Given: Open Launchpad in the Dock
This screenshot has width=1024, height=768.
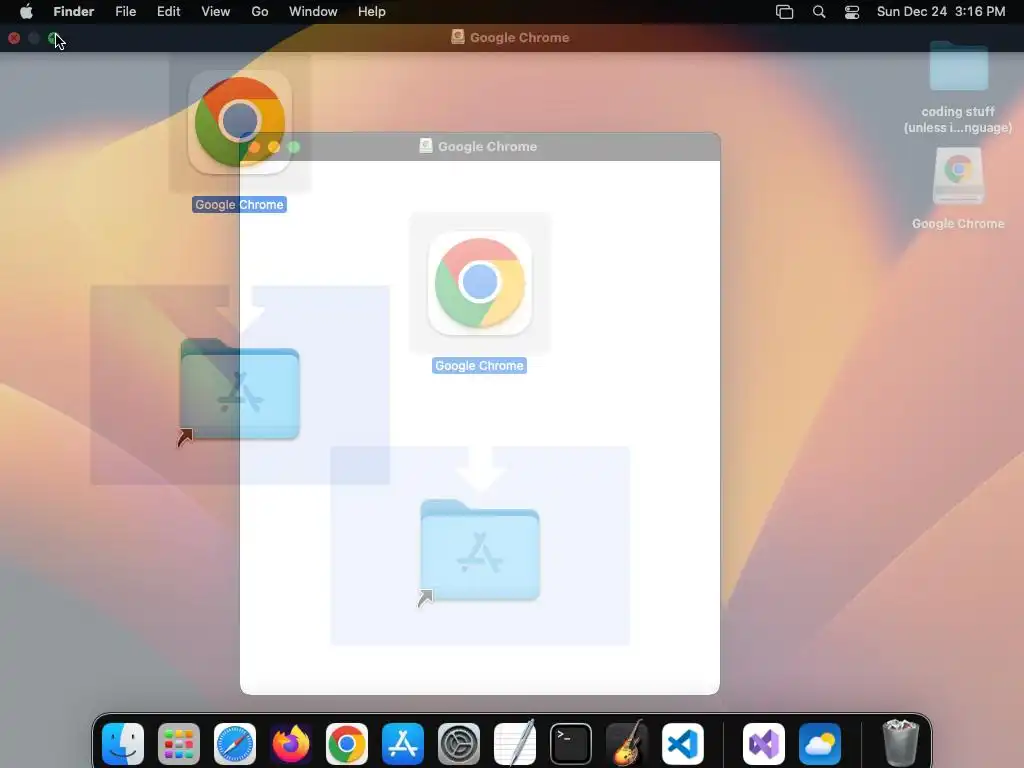Looking at the screenshot, I should [179, 744].
